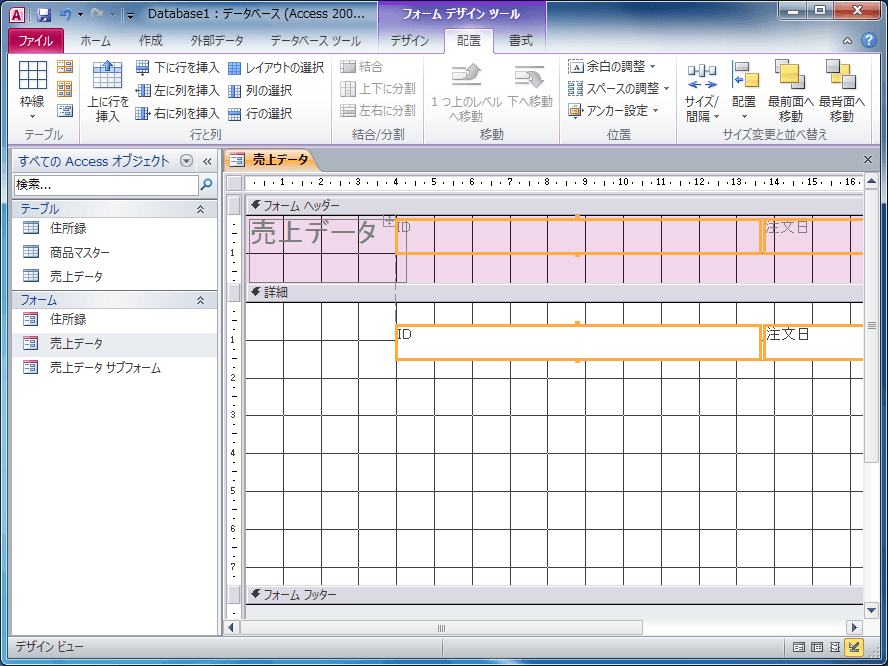Switch to the 作成 ribbon tab
Image resolution: width=888 pixels, height=666 pixels.
point(151,41)
